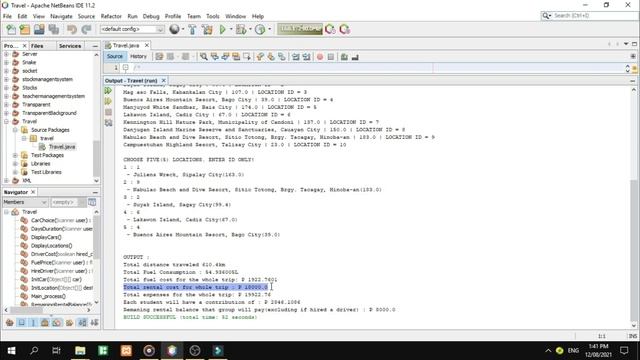
Task: Click the Profile Project icon
Action: point(260,29)
